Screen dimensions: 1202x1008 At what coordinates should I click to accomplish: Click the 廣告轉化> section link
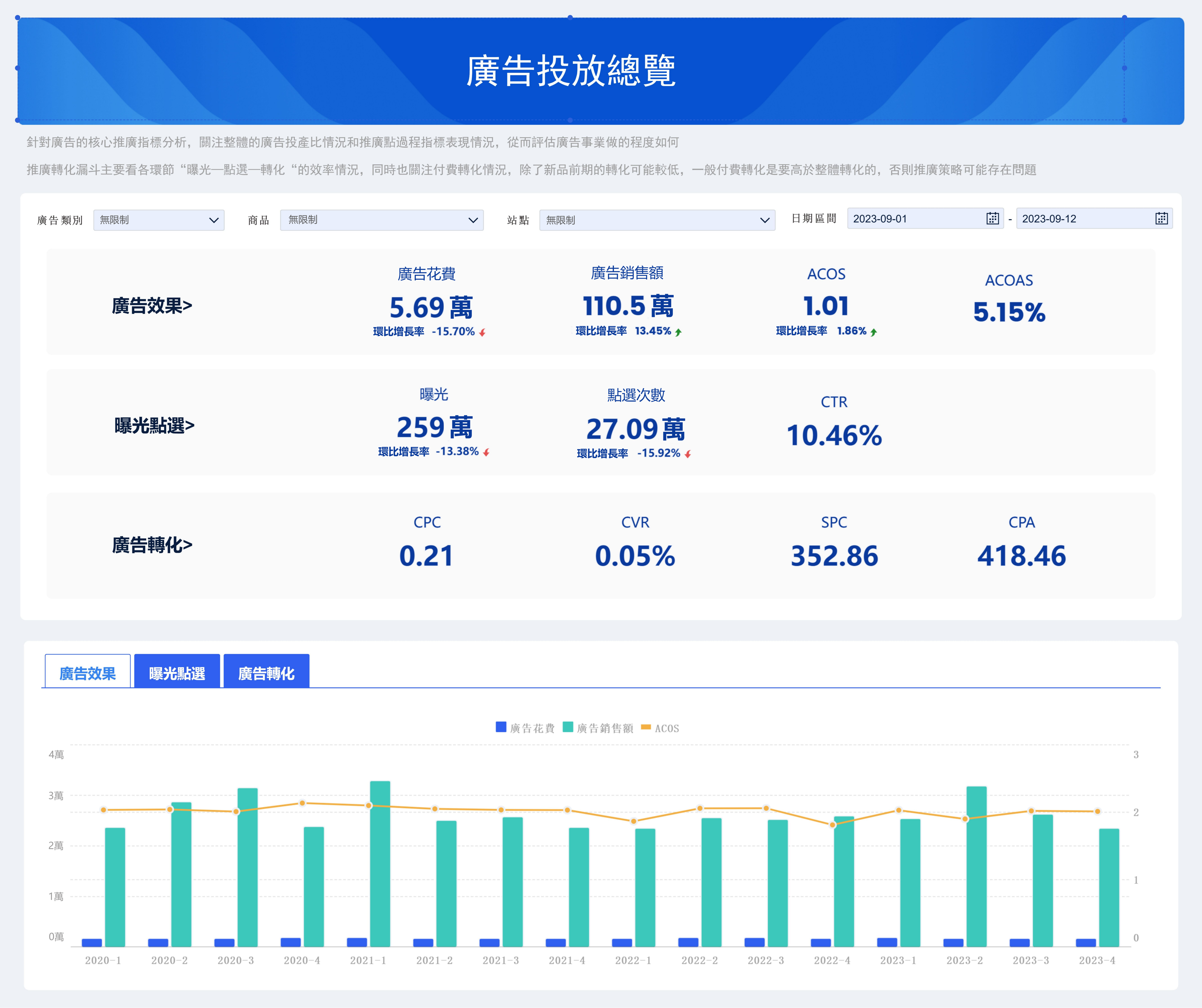152,545
